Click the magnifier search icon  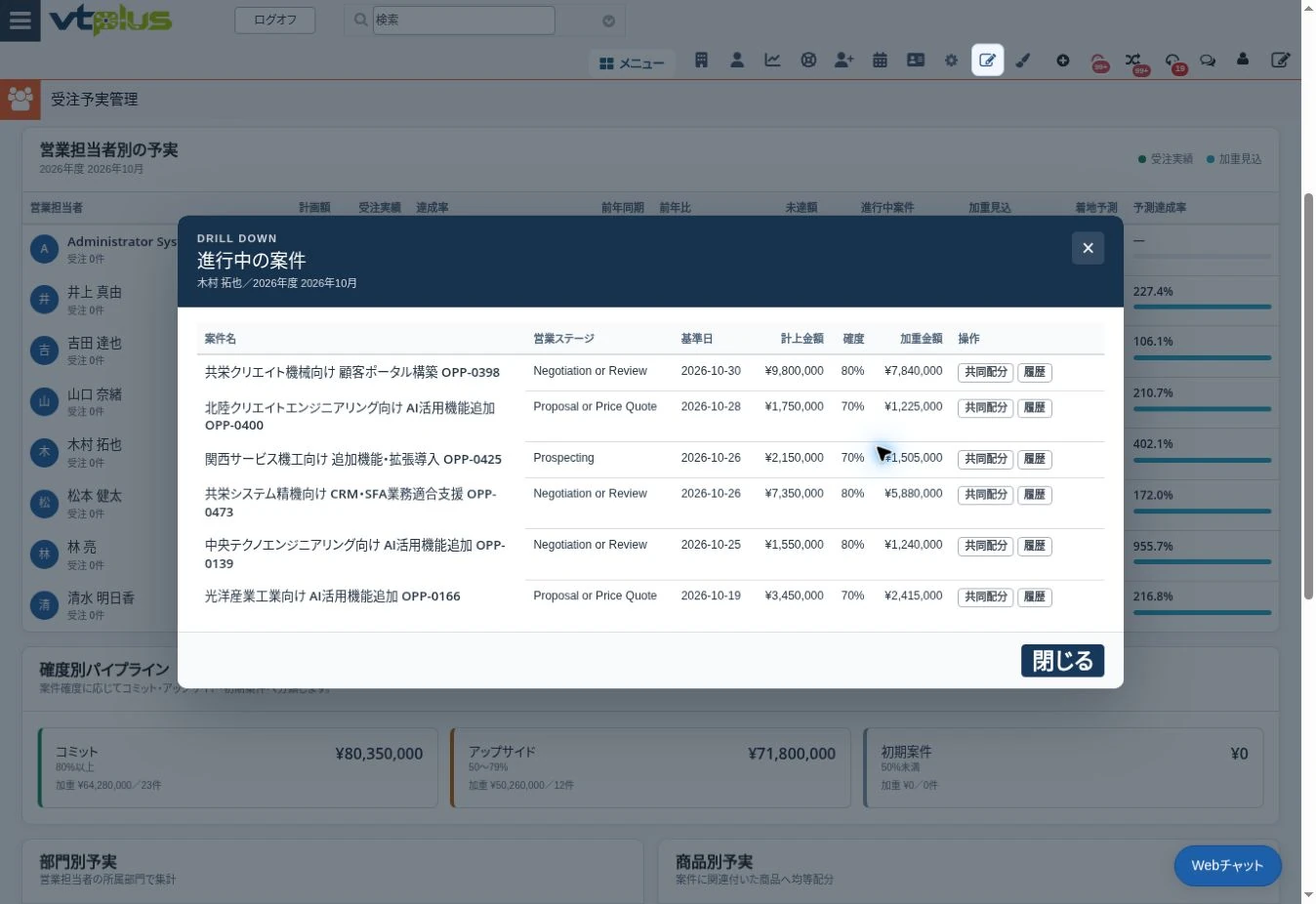(x=360, y=20)
